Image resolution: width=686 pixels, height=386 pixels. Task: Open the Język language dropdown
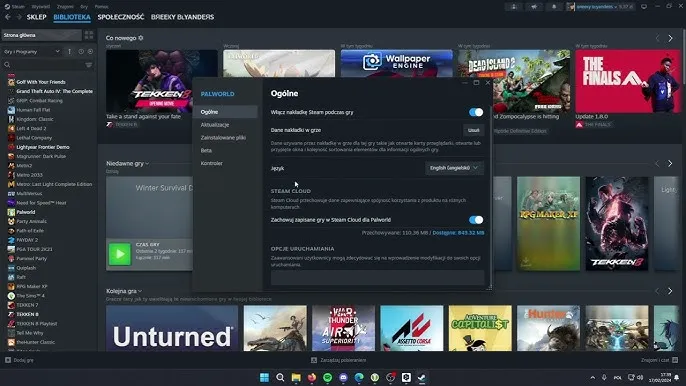pyautogui.click(x=454, y=168)
